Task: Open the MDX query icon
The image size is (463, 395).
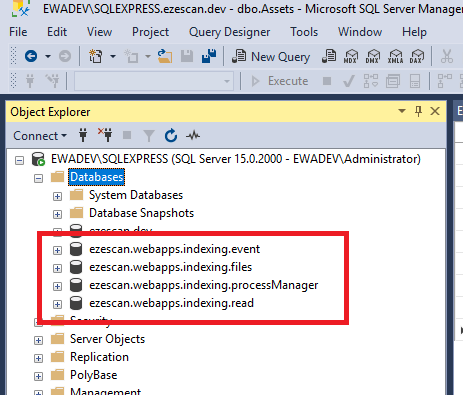Action: tap(350, 56)
